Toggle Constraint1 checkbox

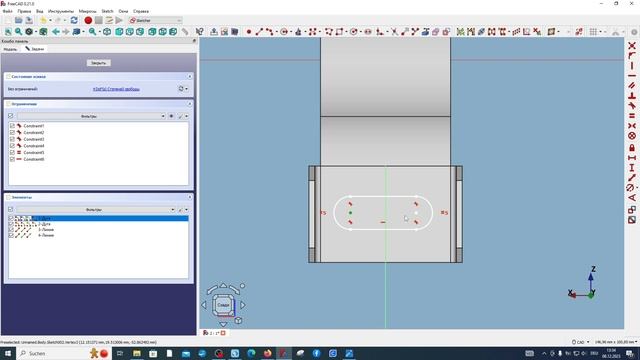[12, 126]
